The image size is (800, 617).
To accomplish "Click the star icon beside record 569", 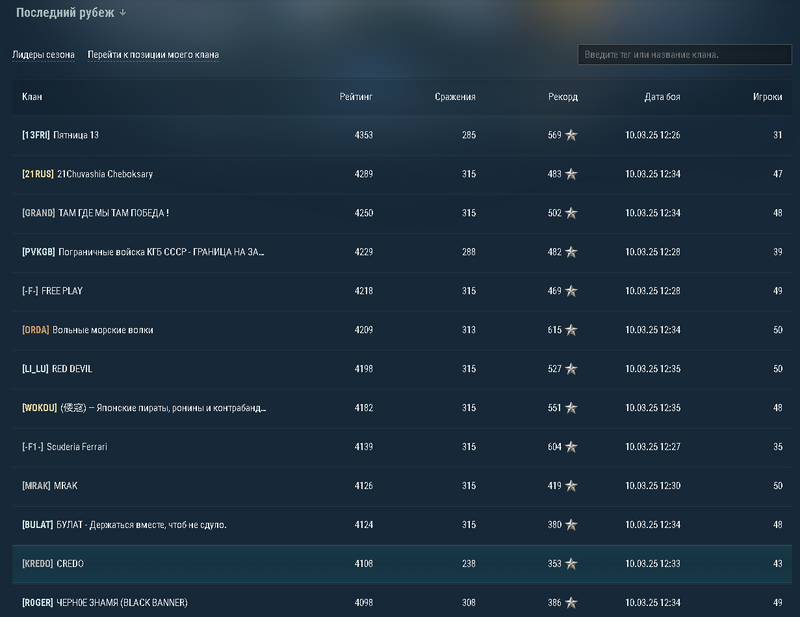I will (571, 135).
